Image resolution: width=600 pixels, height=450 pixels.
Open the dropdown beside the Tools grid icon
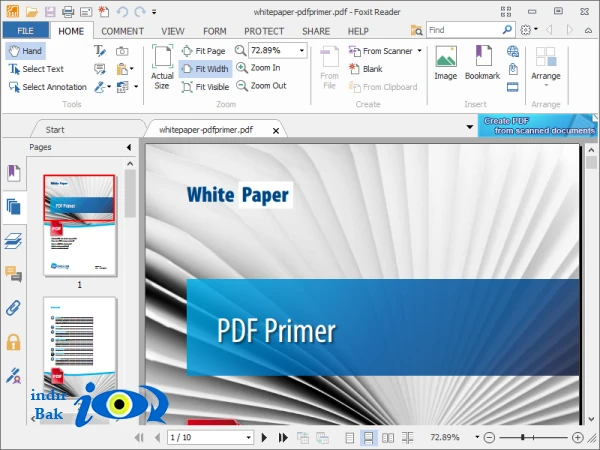point(136,87)
